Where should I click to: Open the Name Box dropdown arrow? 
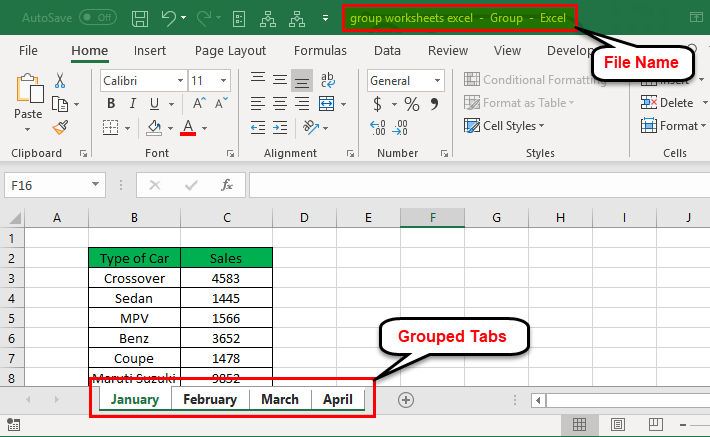tap(96, 185)
